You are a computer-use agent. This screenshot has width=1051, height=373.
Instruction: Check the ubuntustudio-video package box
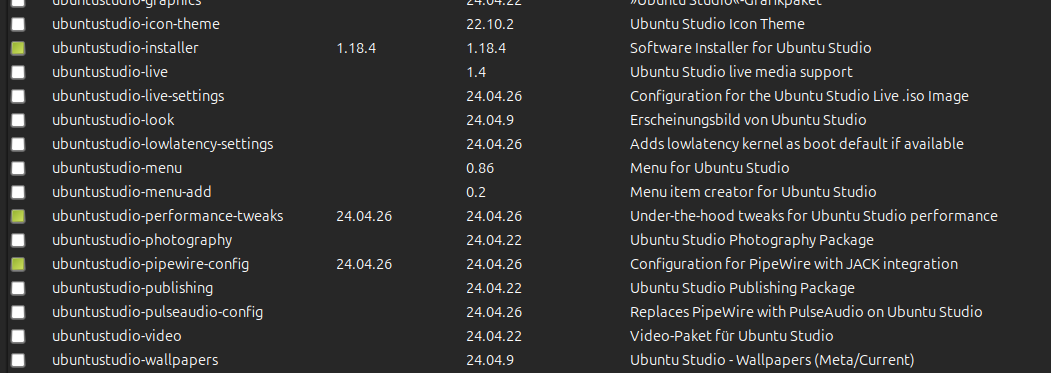click(x=18, y=336)
